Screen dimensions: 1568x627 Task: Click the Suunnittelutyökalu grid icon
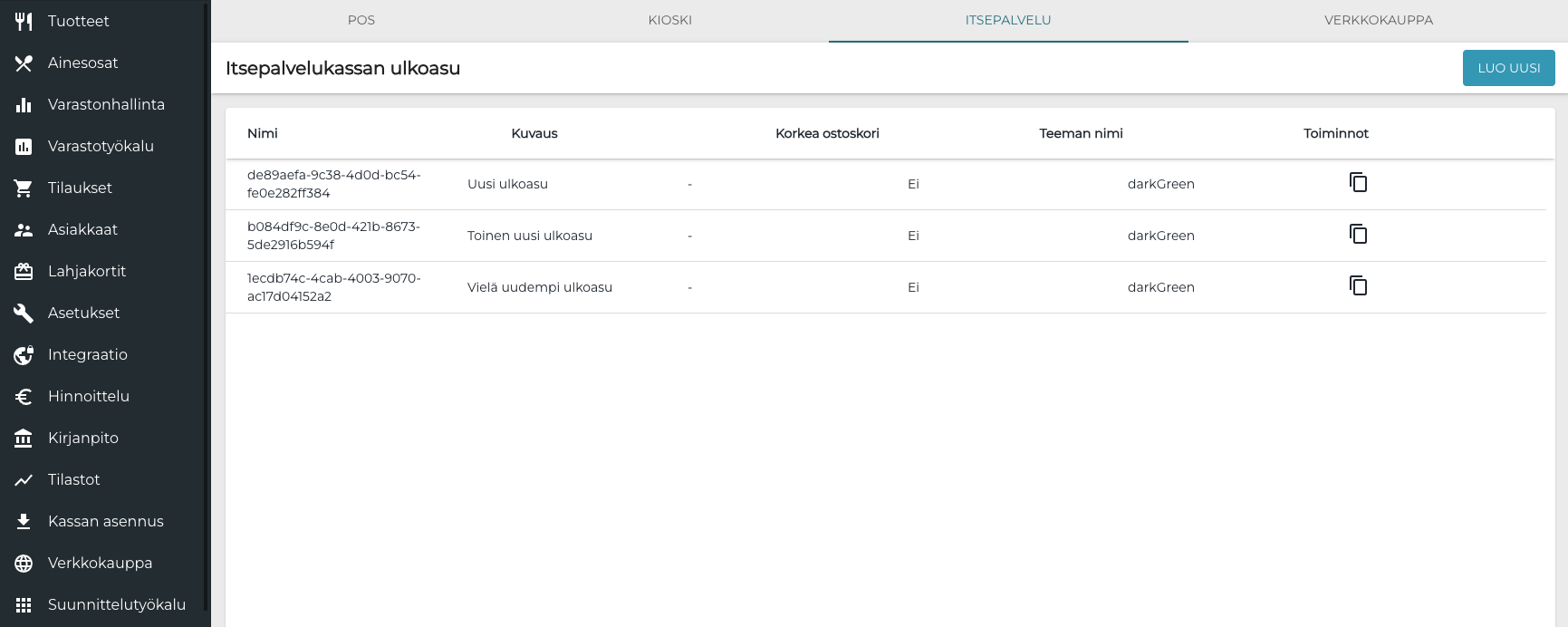coord(24,604)
